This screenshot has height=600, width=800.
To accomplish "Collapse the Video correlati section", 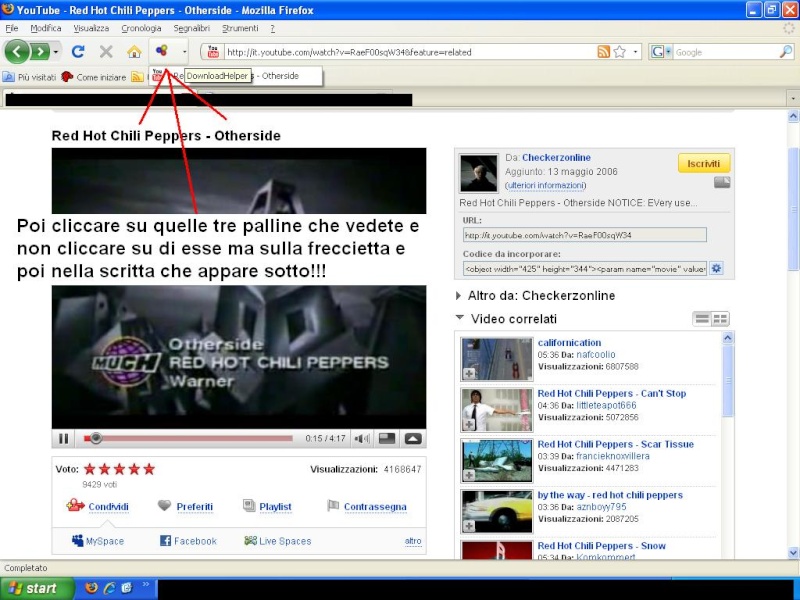I will [506, 319].
